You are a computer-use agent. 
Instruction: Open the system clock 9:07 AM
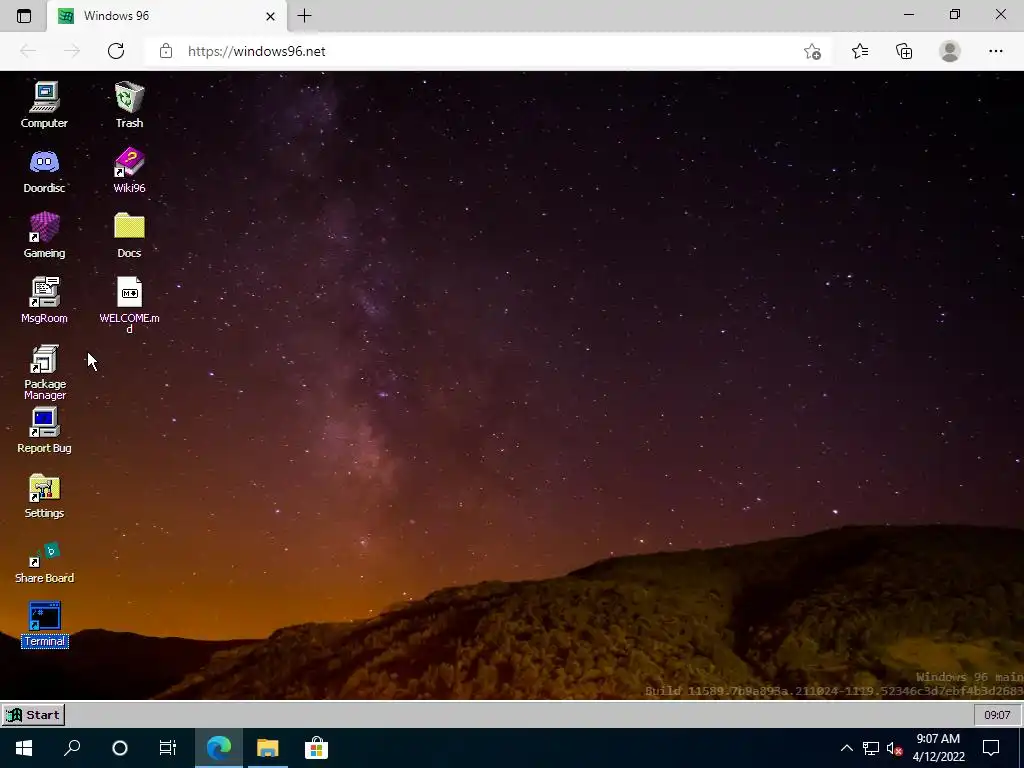[938, 748]
